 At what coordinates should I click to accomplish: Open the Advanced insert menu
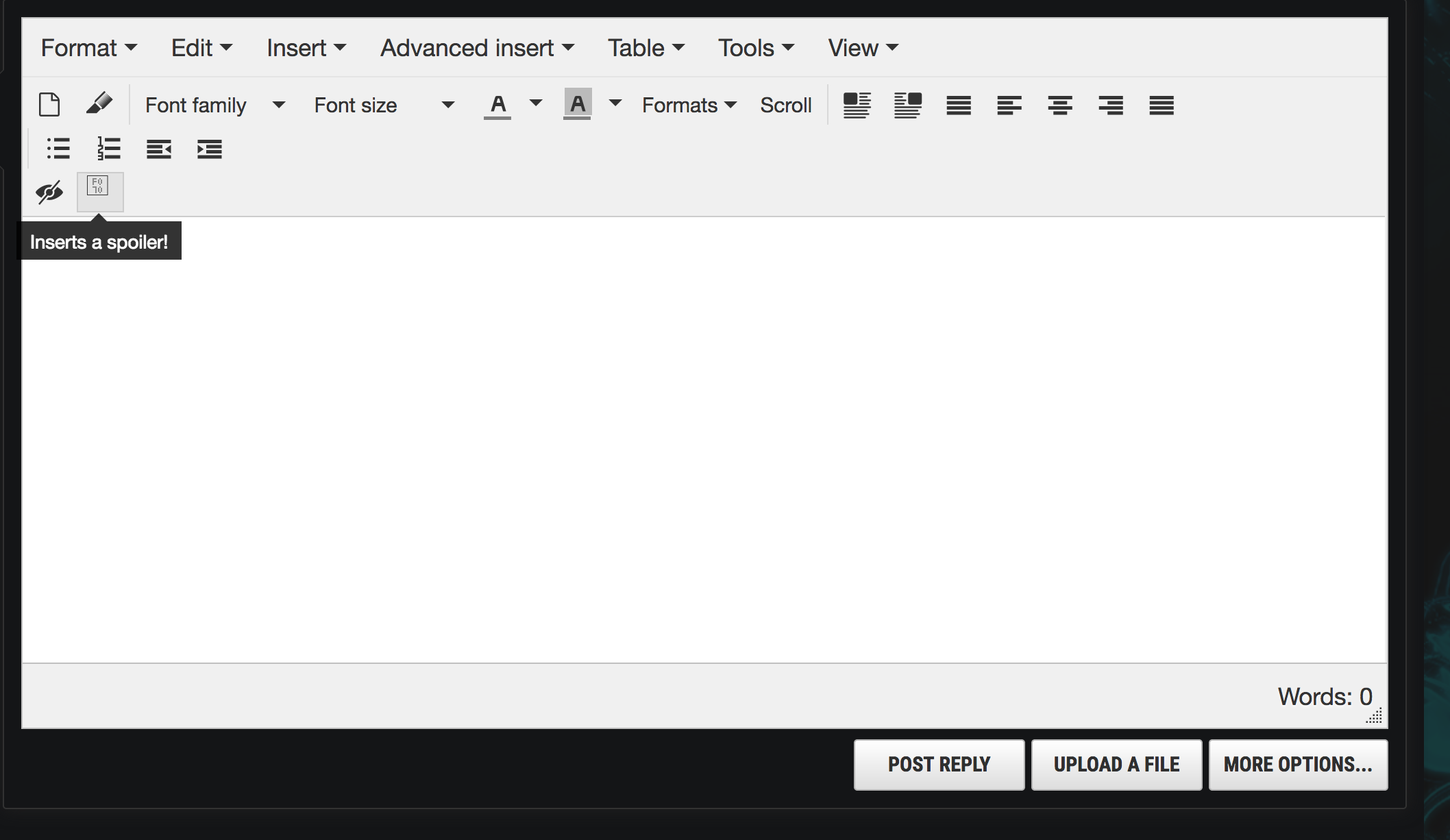[x=477, y=48]
